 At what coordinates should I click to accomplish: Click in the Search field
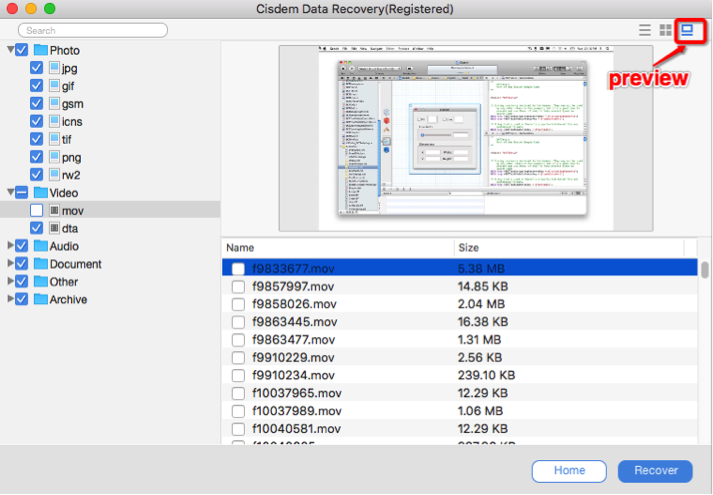93,30
